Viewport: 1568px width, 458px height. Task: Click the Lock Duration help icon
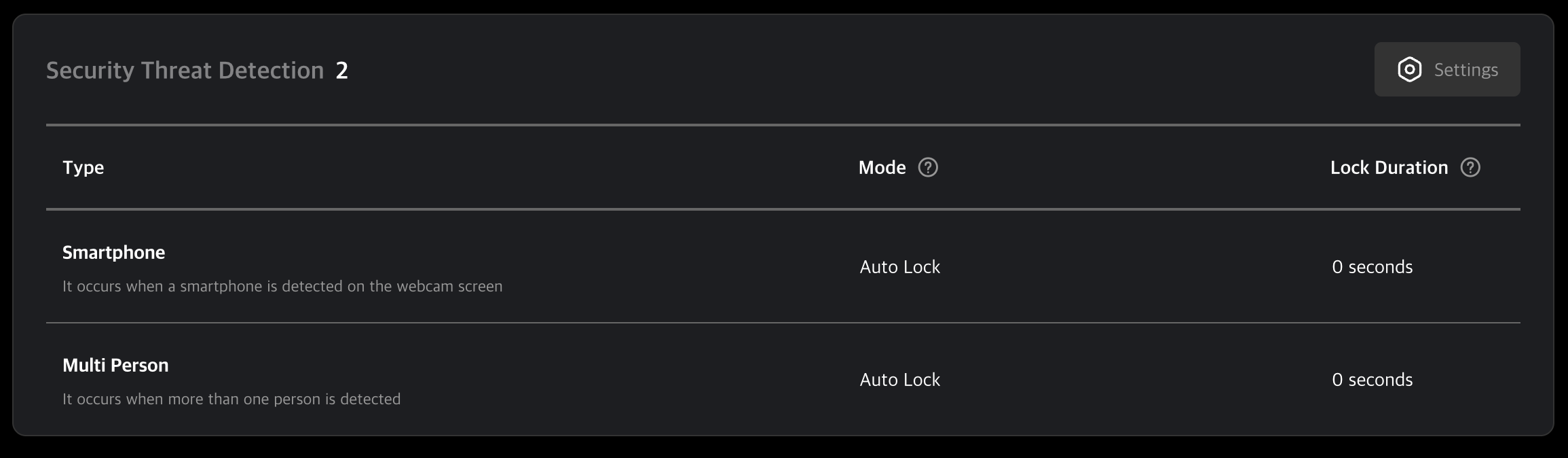1470,168
